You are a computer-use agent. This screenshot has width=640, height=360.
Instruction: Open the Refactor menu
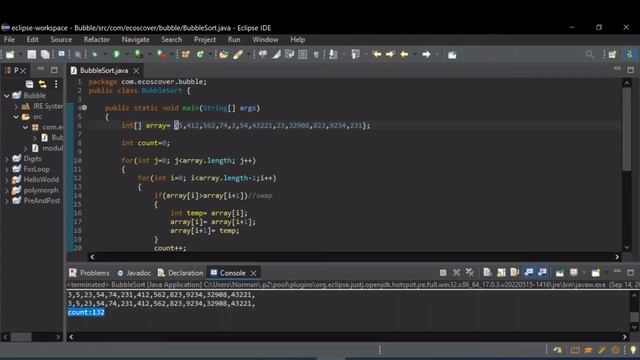pos(96,40)
